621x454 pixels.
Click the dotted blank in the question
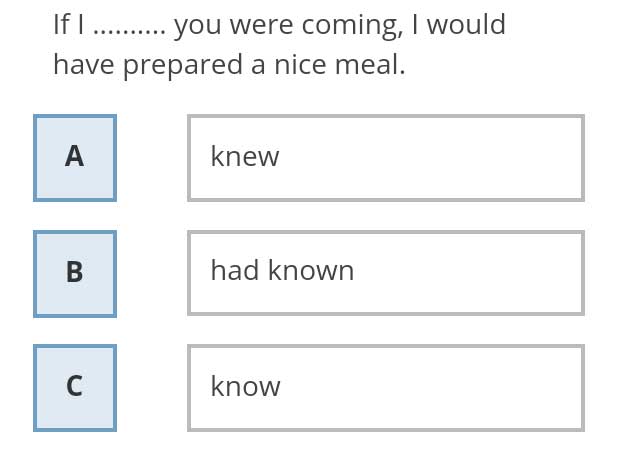[x=130, y=32]
